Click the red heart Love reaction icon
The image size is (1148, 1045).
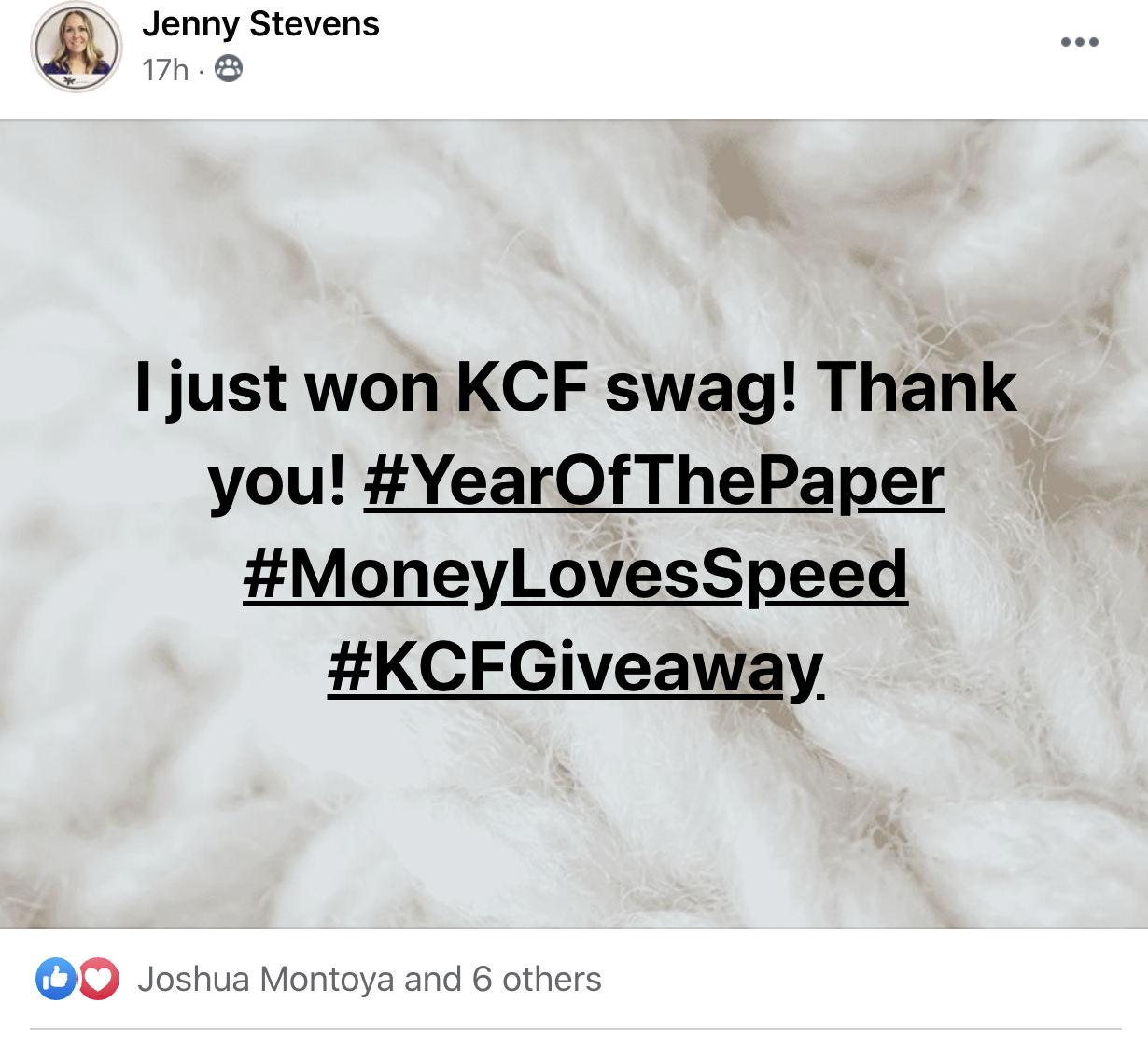(x=99, y=979)
